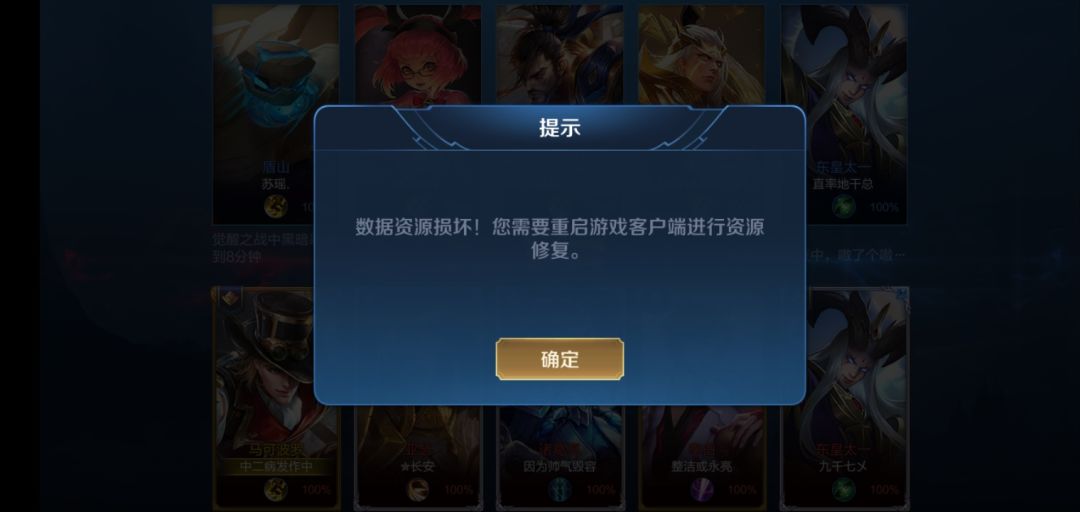The width and height of the screenshot is (1080, 512).
Task: Click the 提示 dialog title
Action: 559,127
